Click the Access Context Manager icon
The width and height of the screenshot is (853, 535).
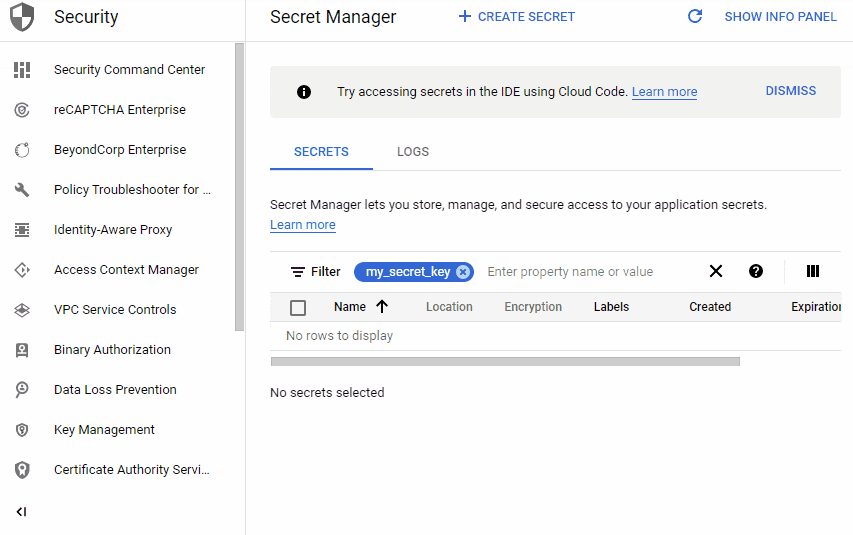tap(22, 270)
